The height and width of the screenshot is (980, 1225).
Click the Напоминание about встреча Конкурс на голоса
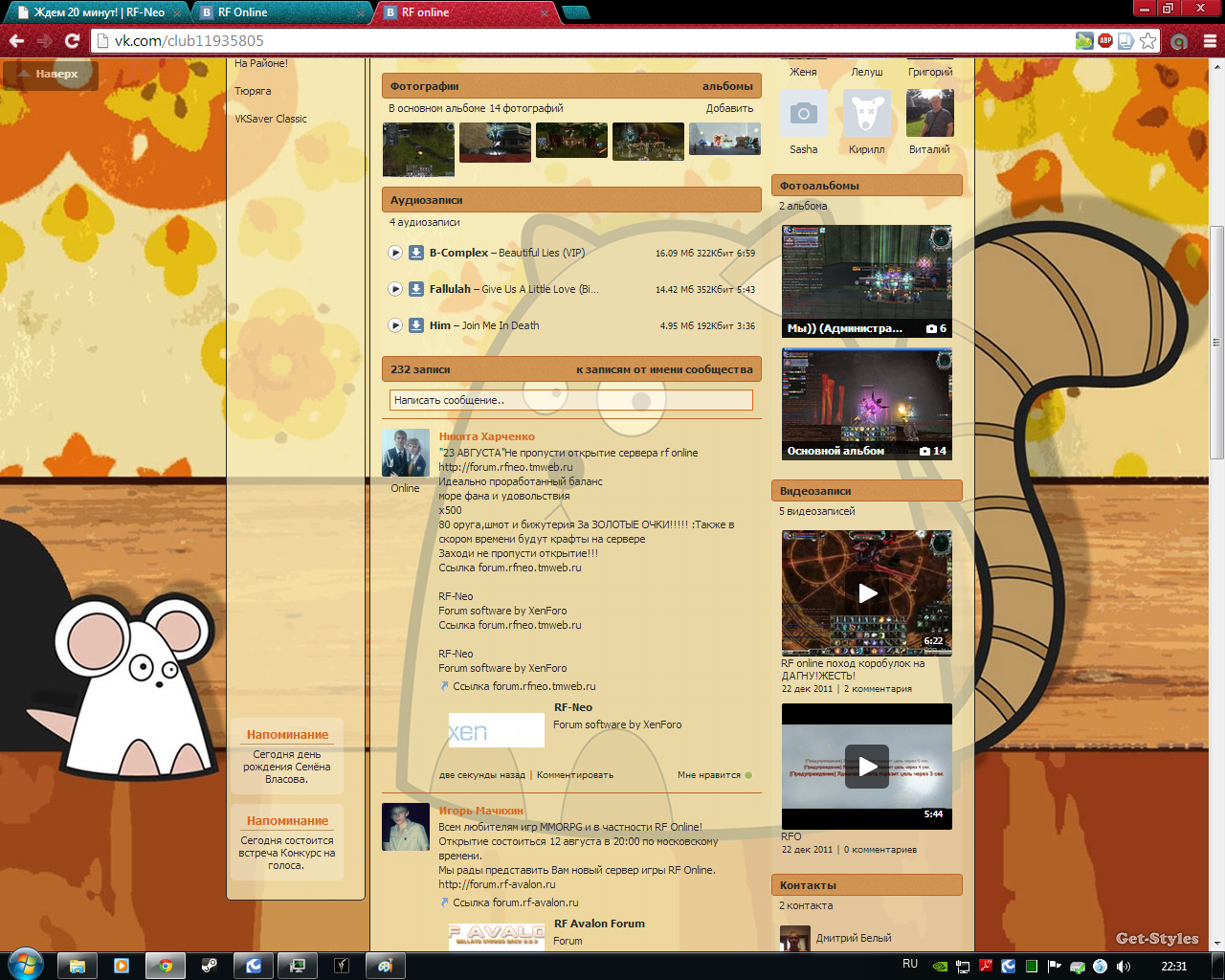point(287,842)
